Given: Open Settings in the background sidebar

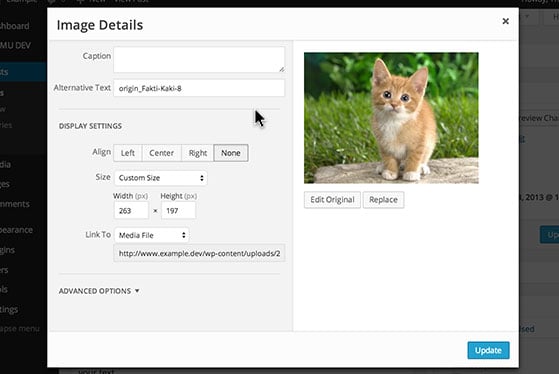Looking at the screenshot, I should 9,309.
